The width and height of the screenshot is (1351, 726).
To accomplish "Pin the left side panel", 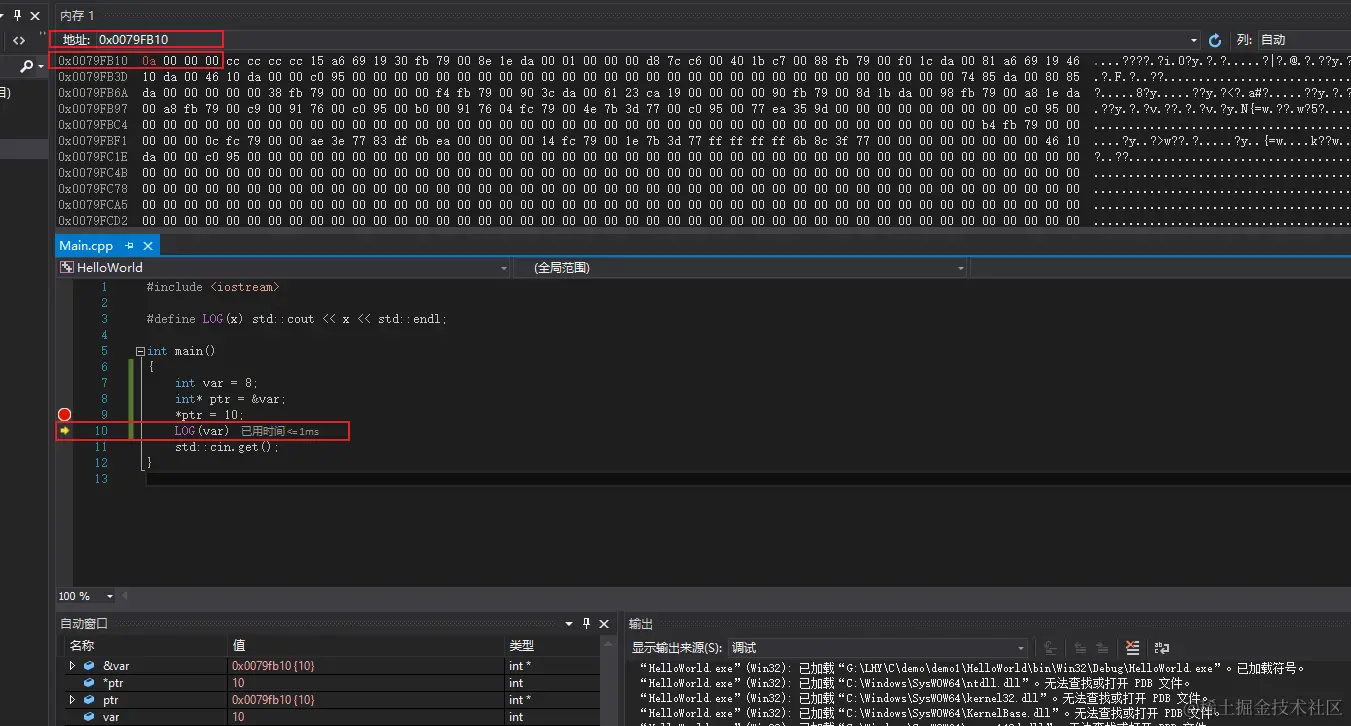I will [x=17, y=15].
